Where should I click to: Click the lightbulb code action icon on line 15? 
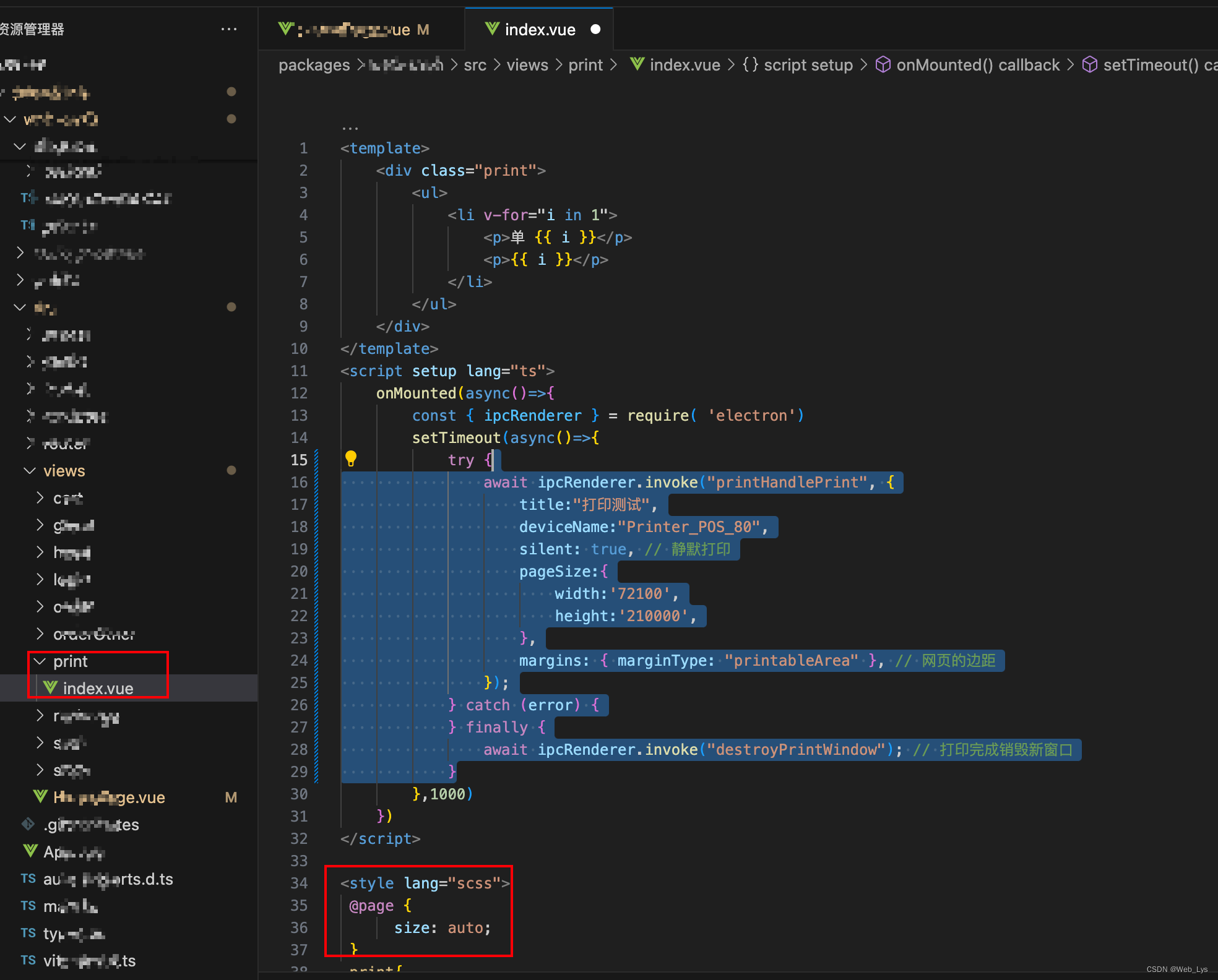click(x=351, y=458)
